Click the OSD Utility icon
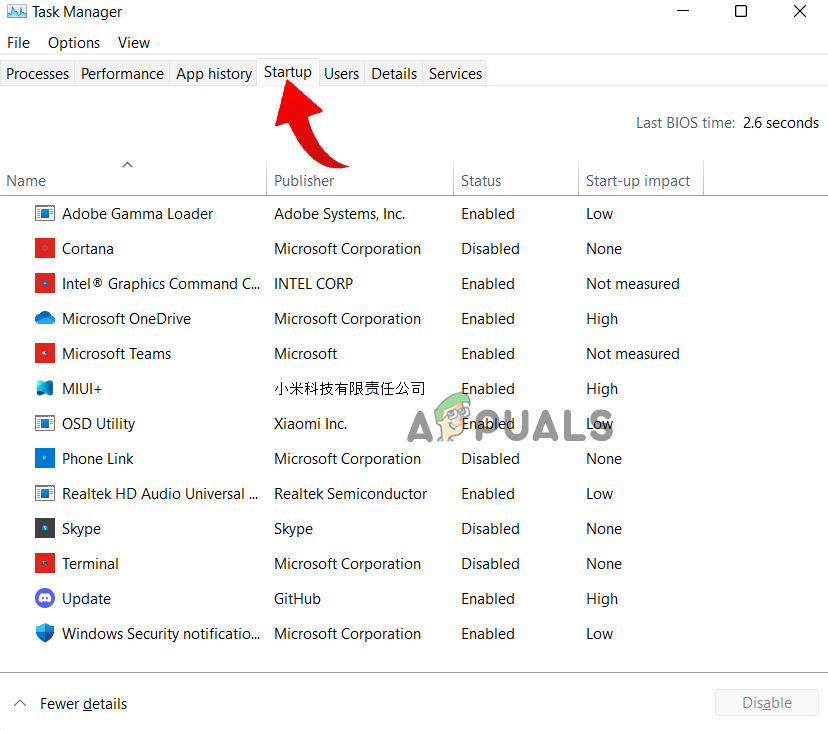 click(x=45, y=423)
